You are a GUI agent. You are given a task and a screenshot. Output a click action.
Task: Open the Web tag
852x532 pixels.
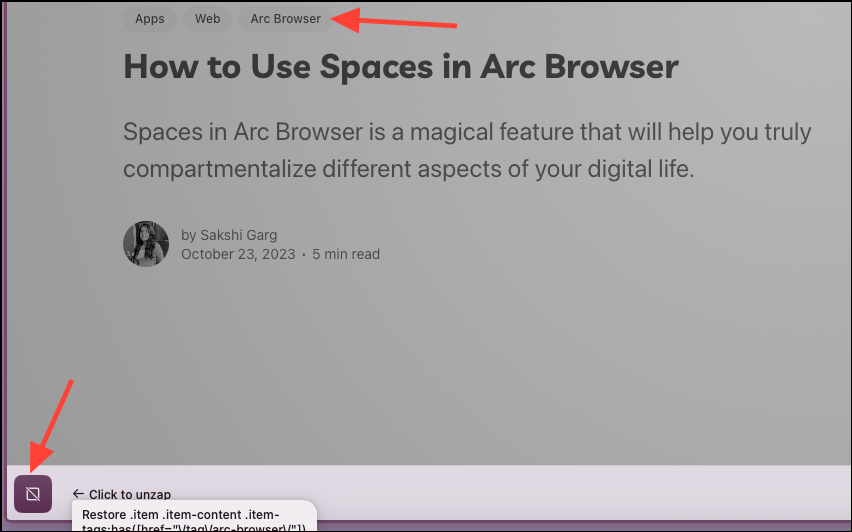[208, 18]
